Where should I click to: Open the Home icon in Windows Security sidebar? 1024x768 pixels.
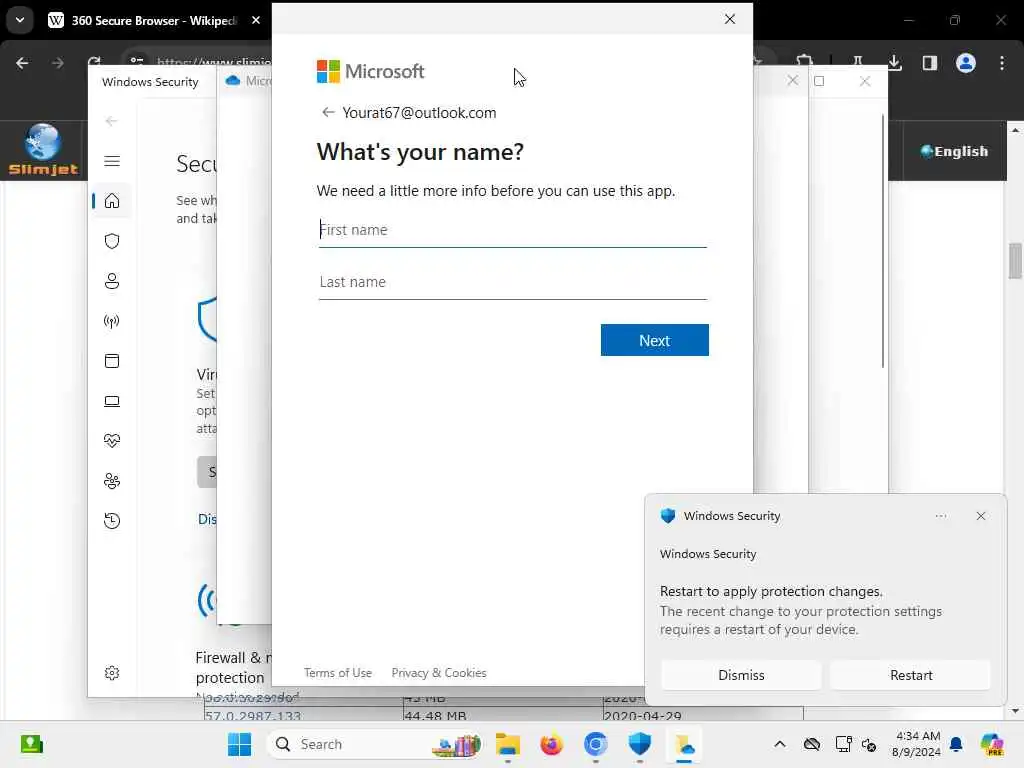coord(112,201)
